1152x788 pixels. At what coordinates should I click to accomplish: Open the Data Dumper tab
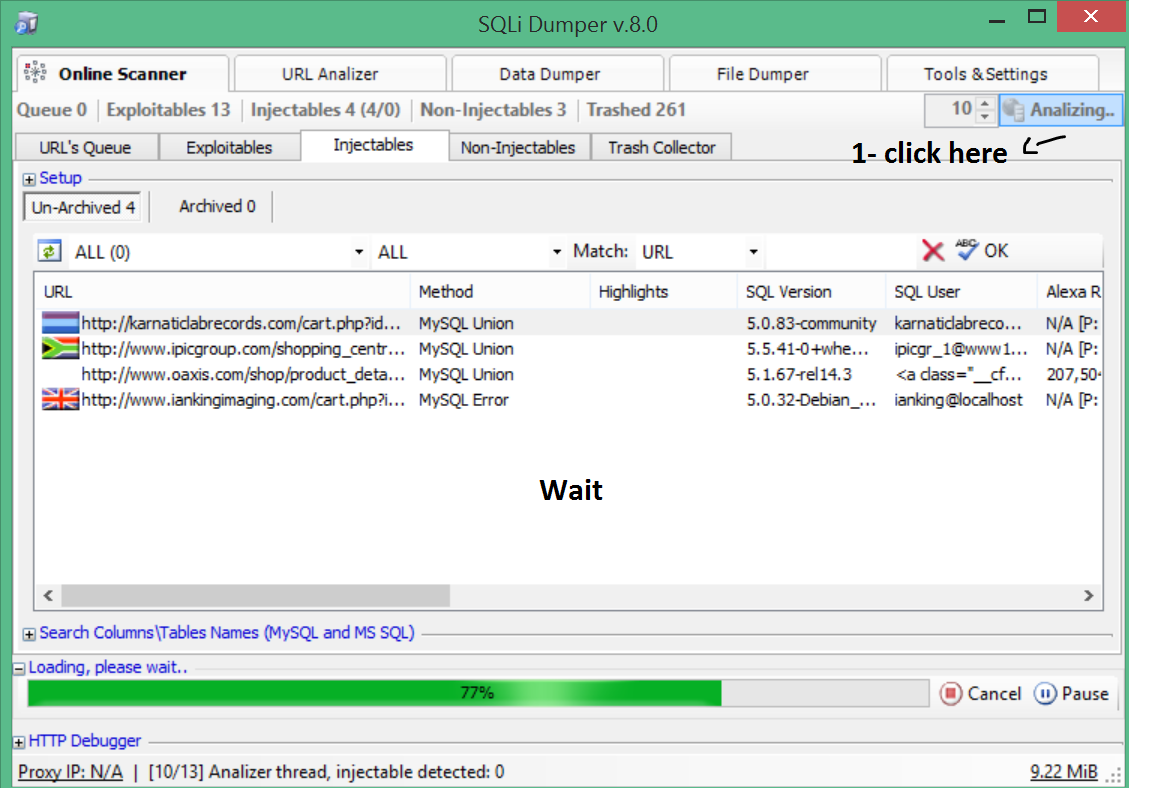click(558, 74)
